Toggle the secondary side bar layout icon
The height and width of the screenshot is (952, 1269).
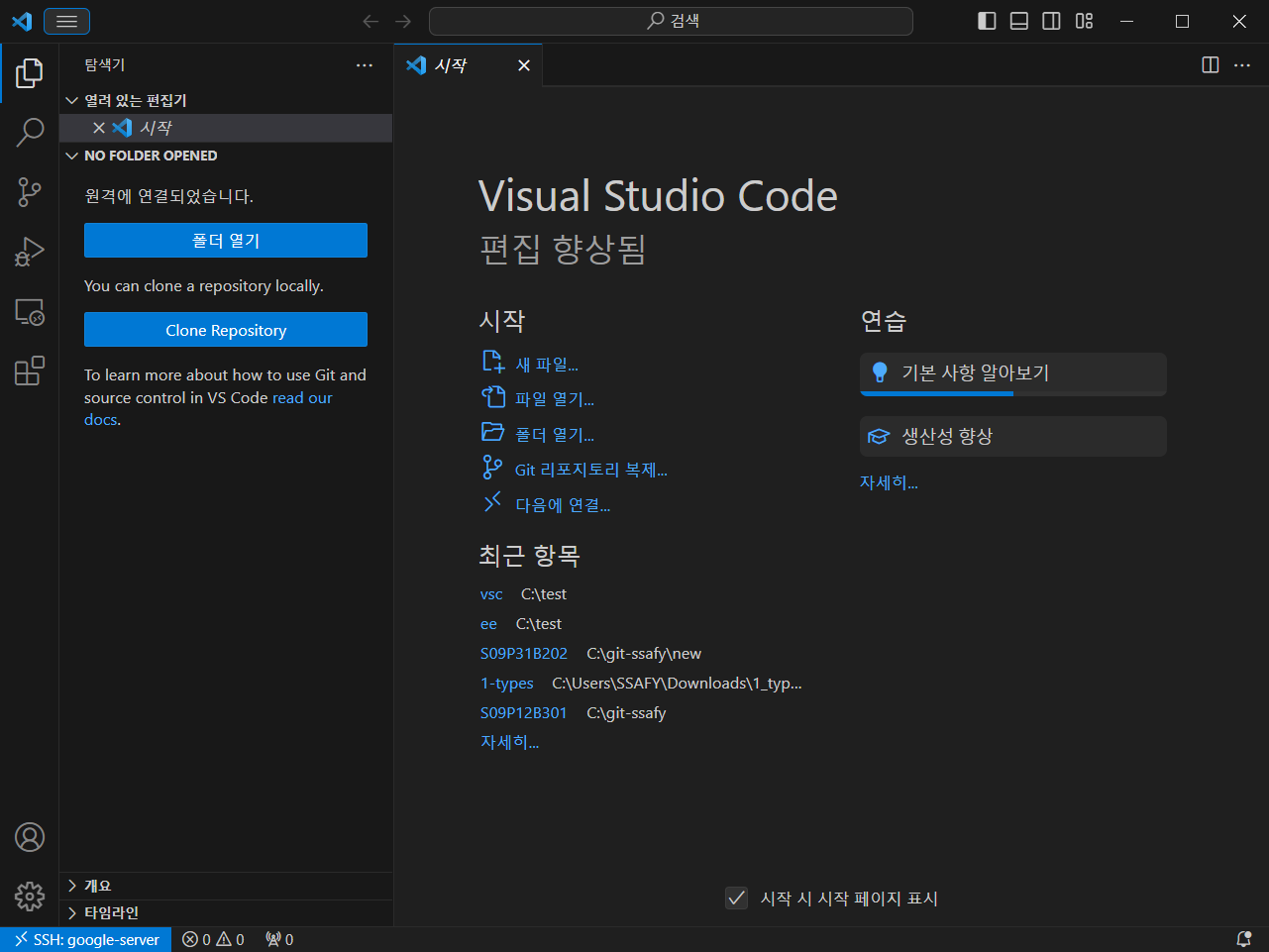[1052, 21]
